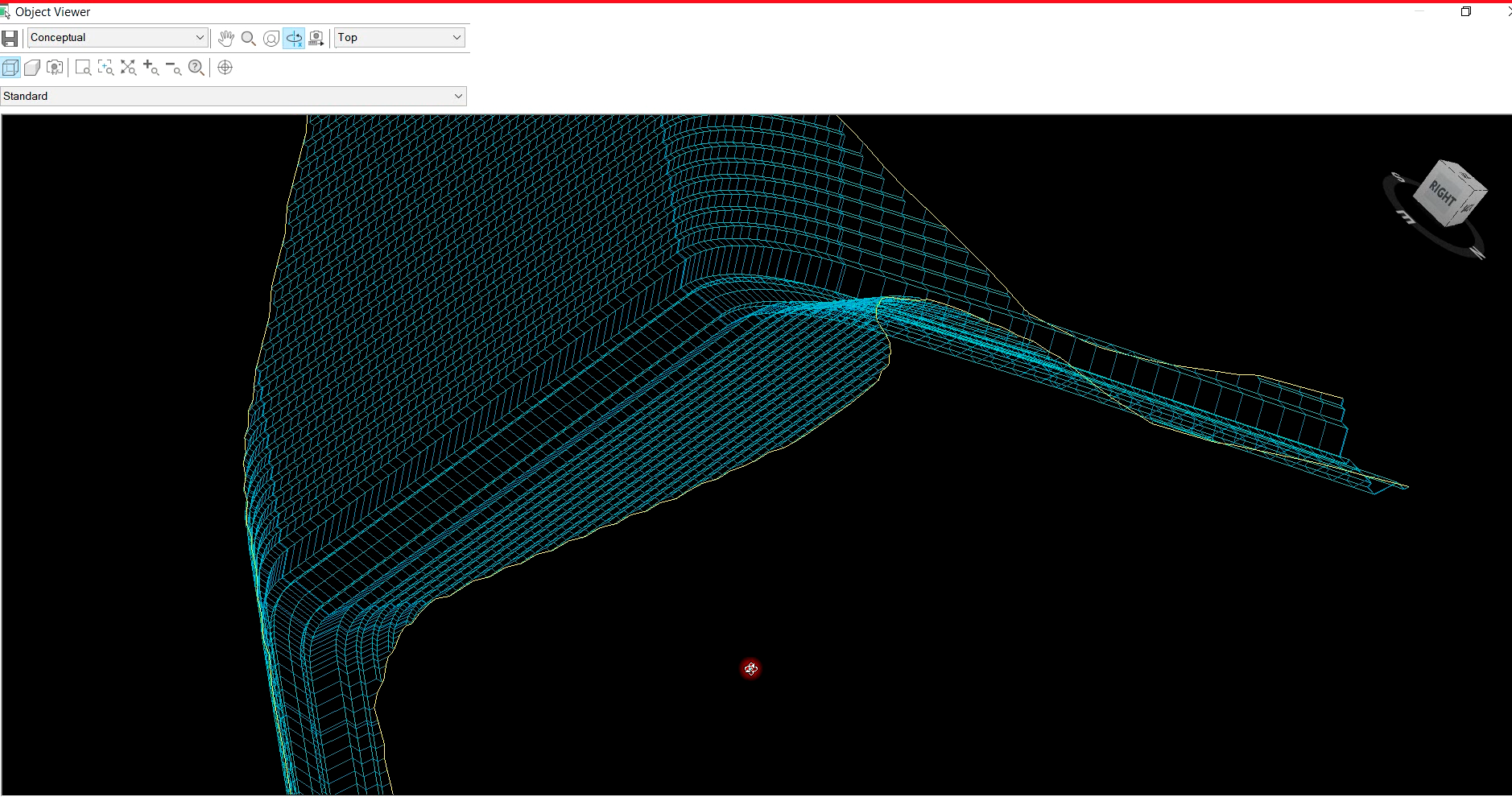Toggle perspective projection icon
1512x797 pixels.
point(32,68)
